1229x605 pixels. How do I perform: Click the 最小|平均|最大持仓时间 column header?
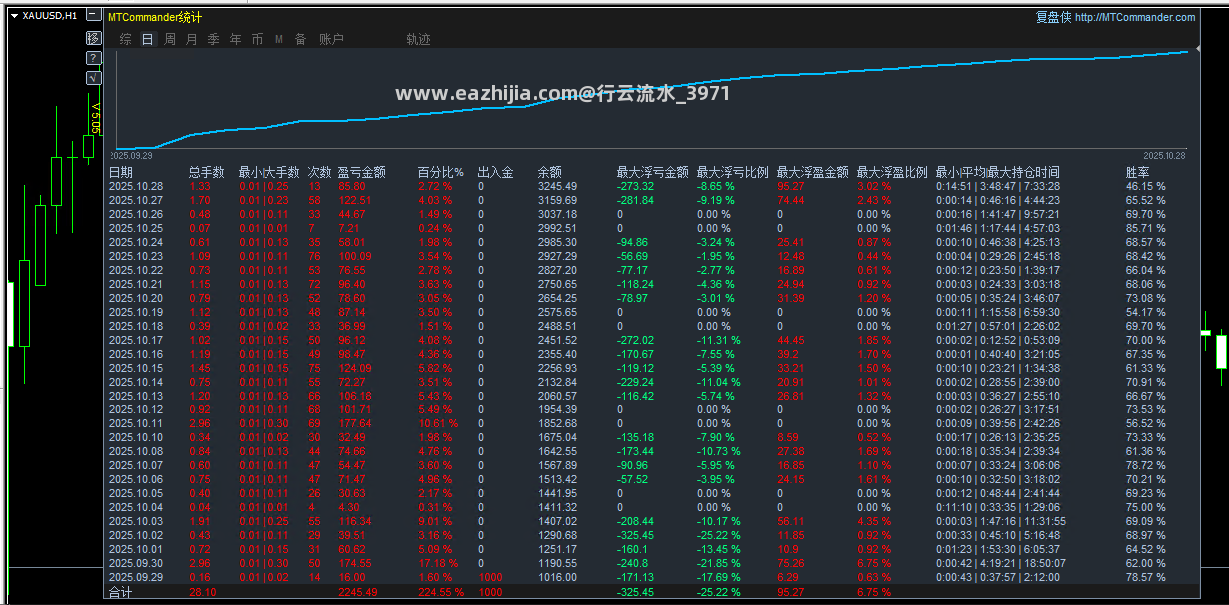[998, 173]
